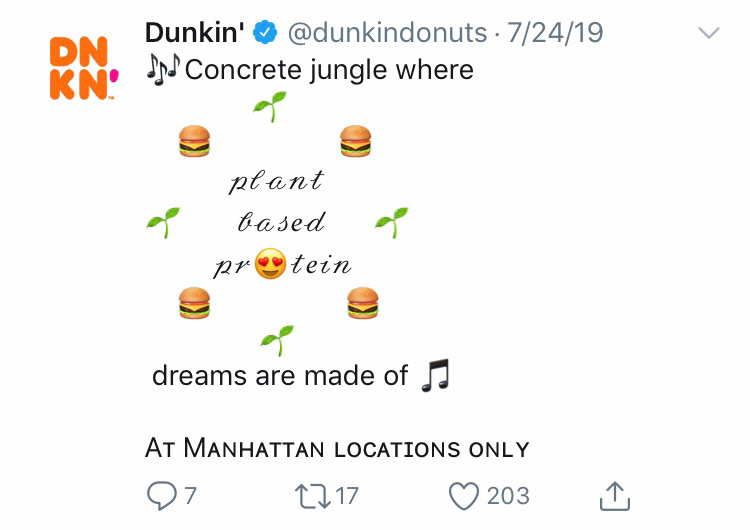Screen dimensions: 750x530
Task: Click the 7 replies count
Action: [x=190, y=496]
